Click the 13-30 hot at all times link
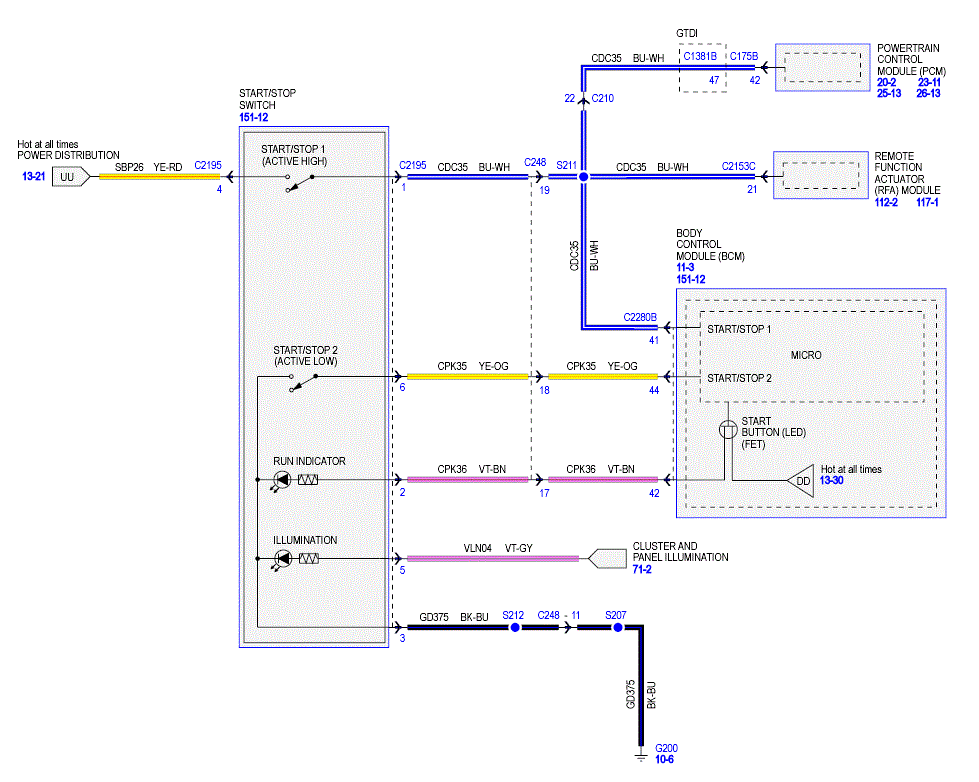This screenshot has width=979, height=782. 832,480
